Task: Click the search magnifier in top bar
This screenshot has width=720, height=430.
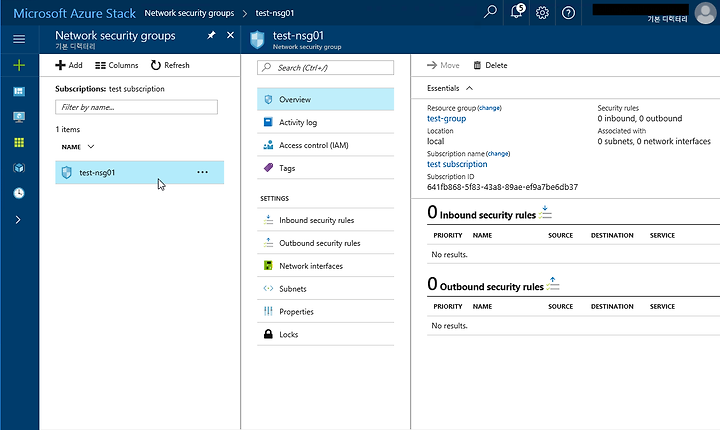Action: pyautogui.click(x=490, y=12)
